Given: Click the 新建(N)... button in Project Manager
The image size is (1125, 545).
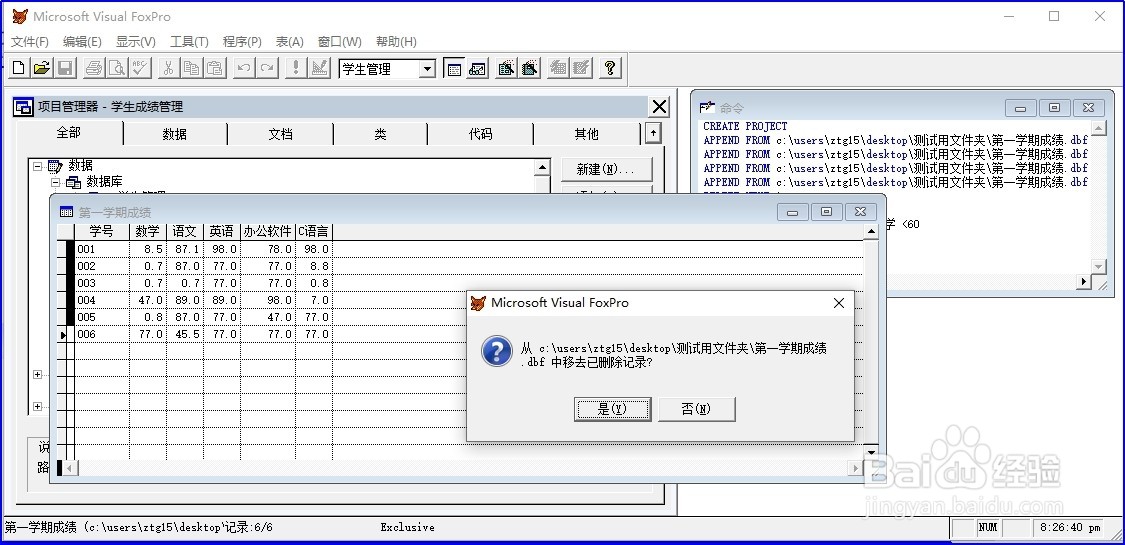Looking at the screenshot, I should (606, 169).
